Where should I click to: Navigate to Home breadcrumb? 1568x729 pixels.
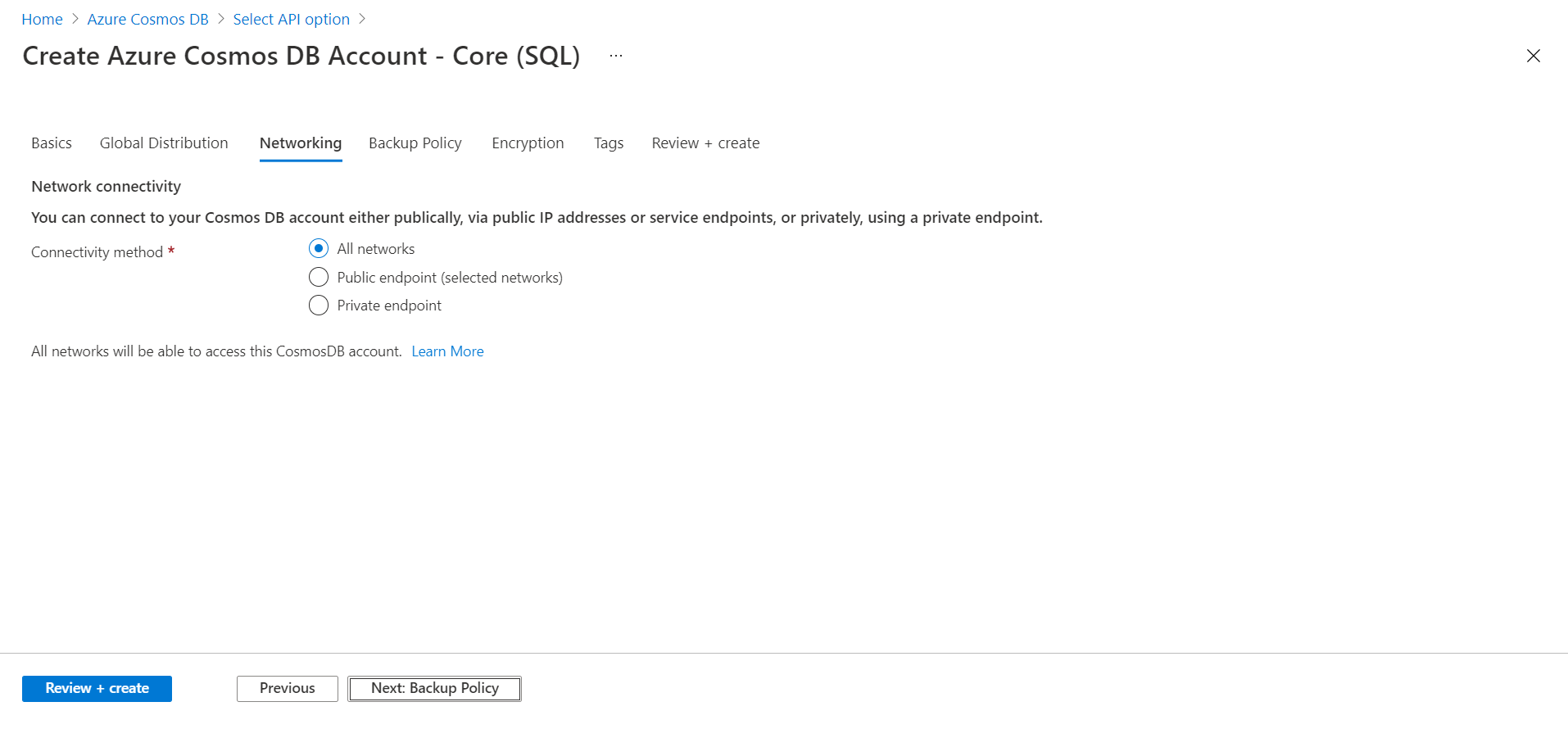coord(42,20)
